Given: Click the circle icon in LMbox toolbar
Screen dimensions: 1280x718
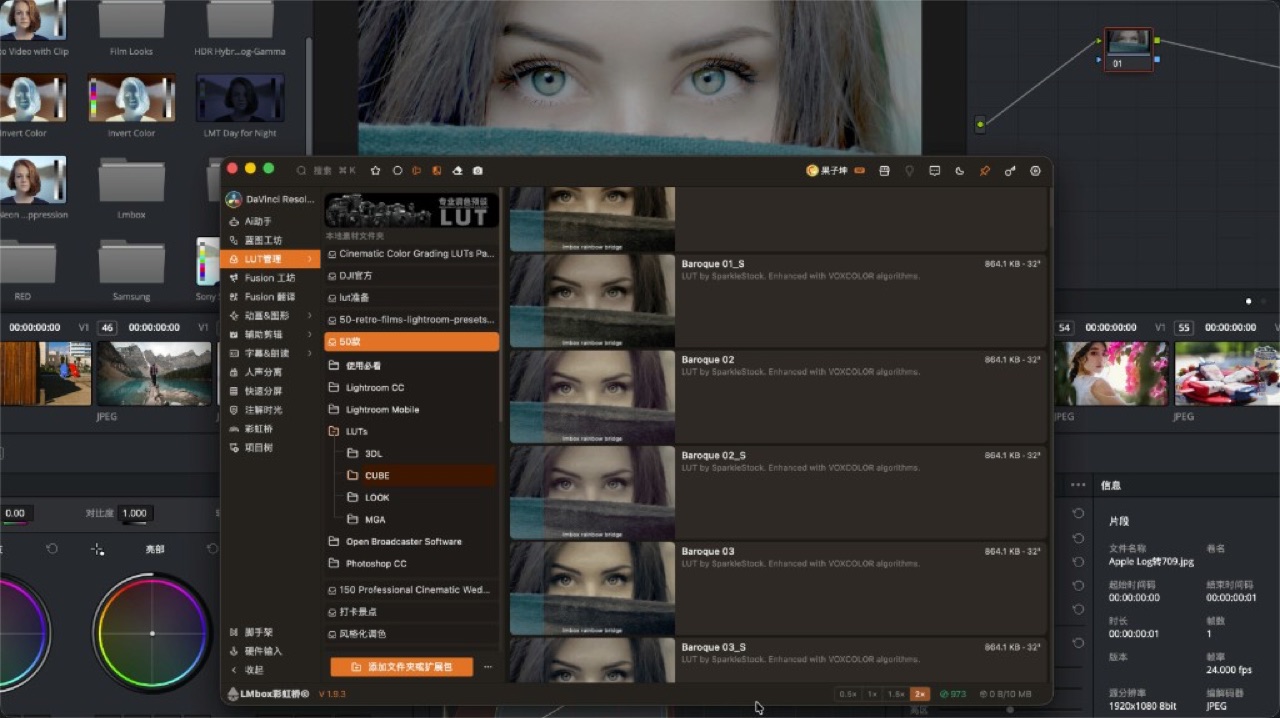Looking at the screenshot, I should click(x=397, y=171).
